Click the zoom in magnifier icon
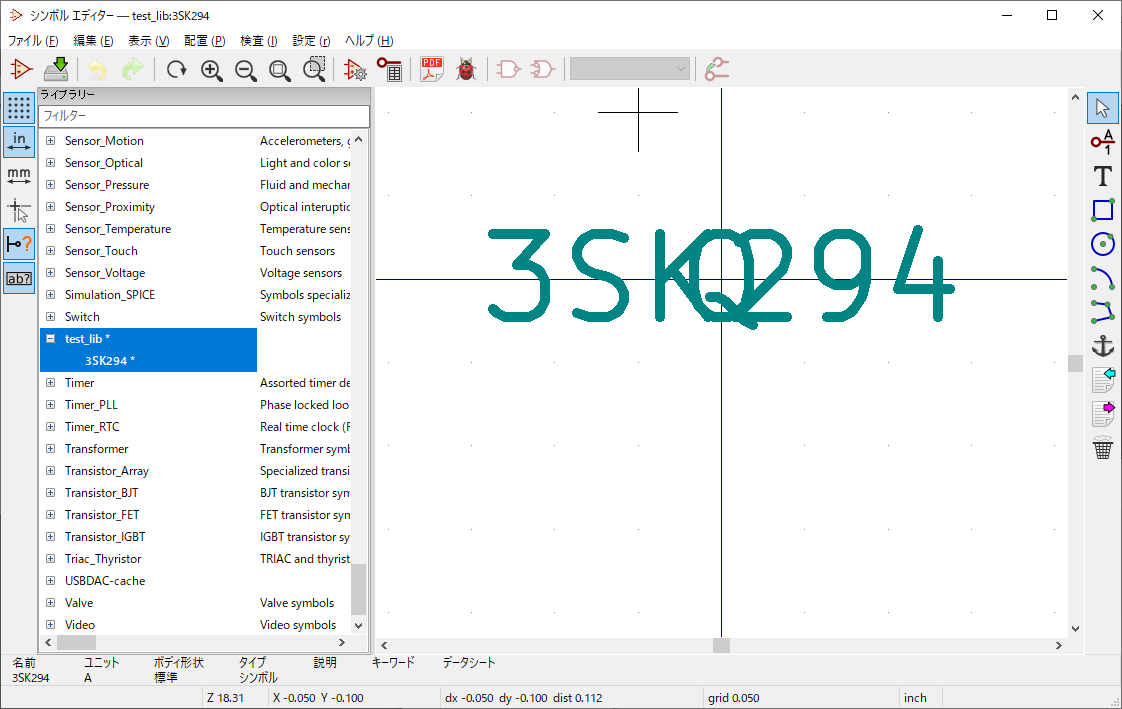Viewport: 1122px width, 709px height. coord(211,69)
